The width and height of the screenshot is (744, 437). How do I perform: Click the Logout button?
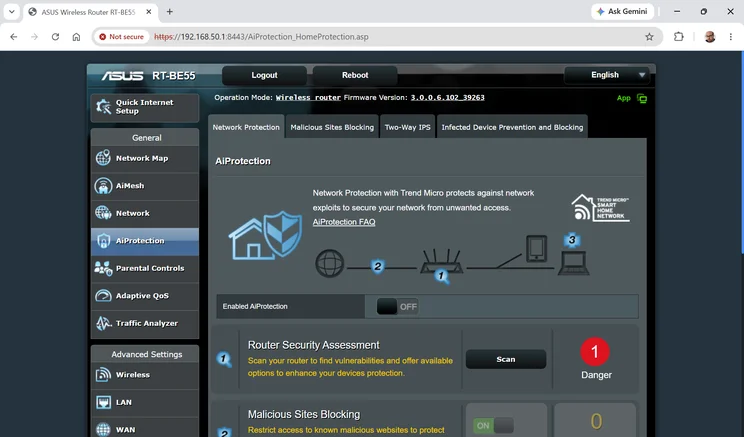point(264,75)
